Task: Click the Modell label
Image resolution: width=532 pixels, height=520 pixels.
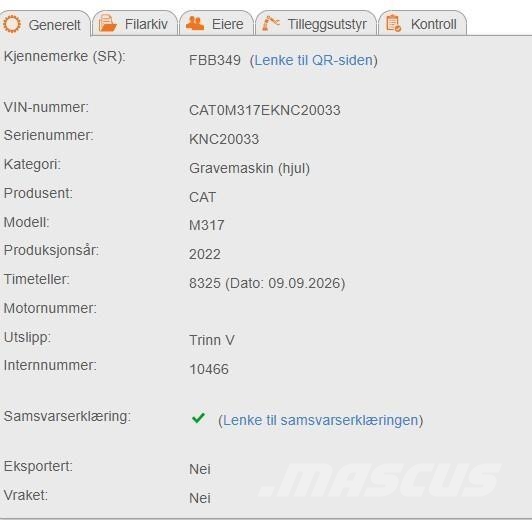Action: (x=26, y=223)
